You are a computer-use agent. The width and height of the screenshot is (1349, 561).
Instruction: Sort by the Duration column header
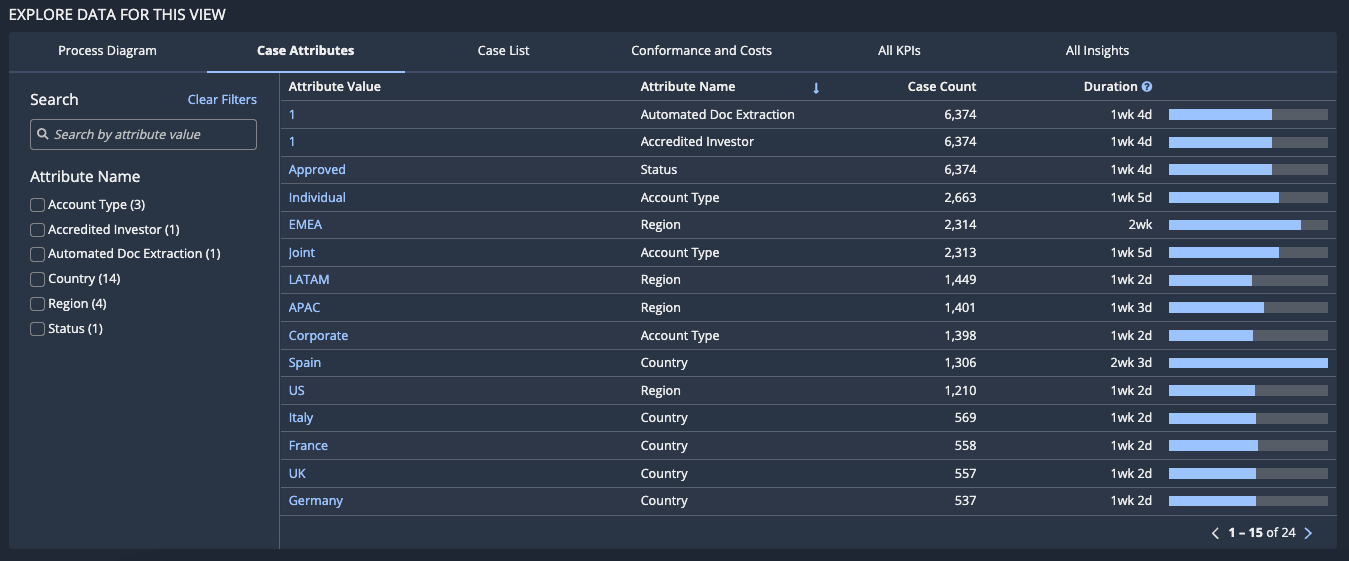pyautogui.click(x=1110, y=87)
